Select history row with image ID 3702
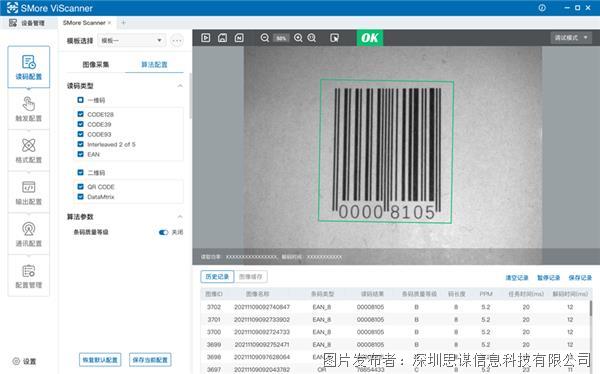This screenshot has width=600, height=374. click(x=395, y=307)
